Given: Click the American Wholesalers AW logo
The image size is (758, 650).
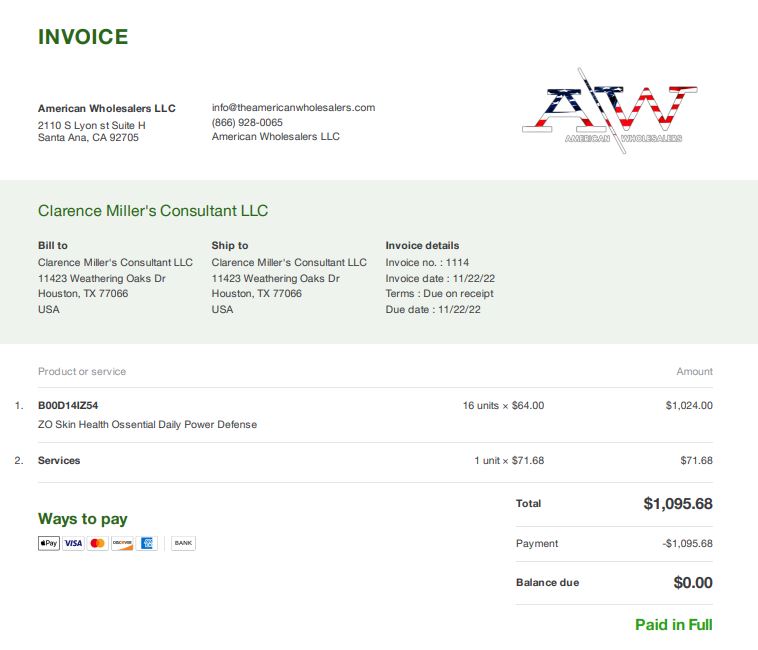Looking at the screenshot, I should click(609, 111).
